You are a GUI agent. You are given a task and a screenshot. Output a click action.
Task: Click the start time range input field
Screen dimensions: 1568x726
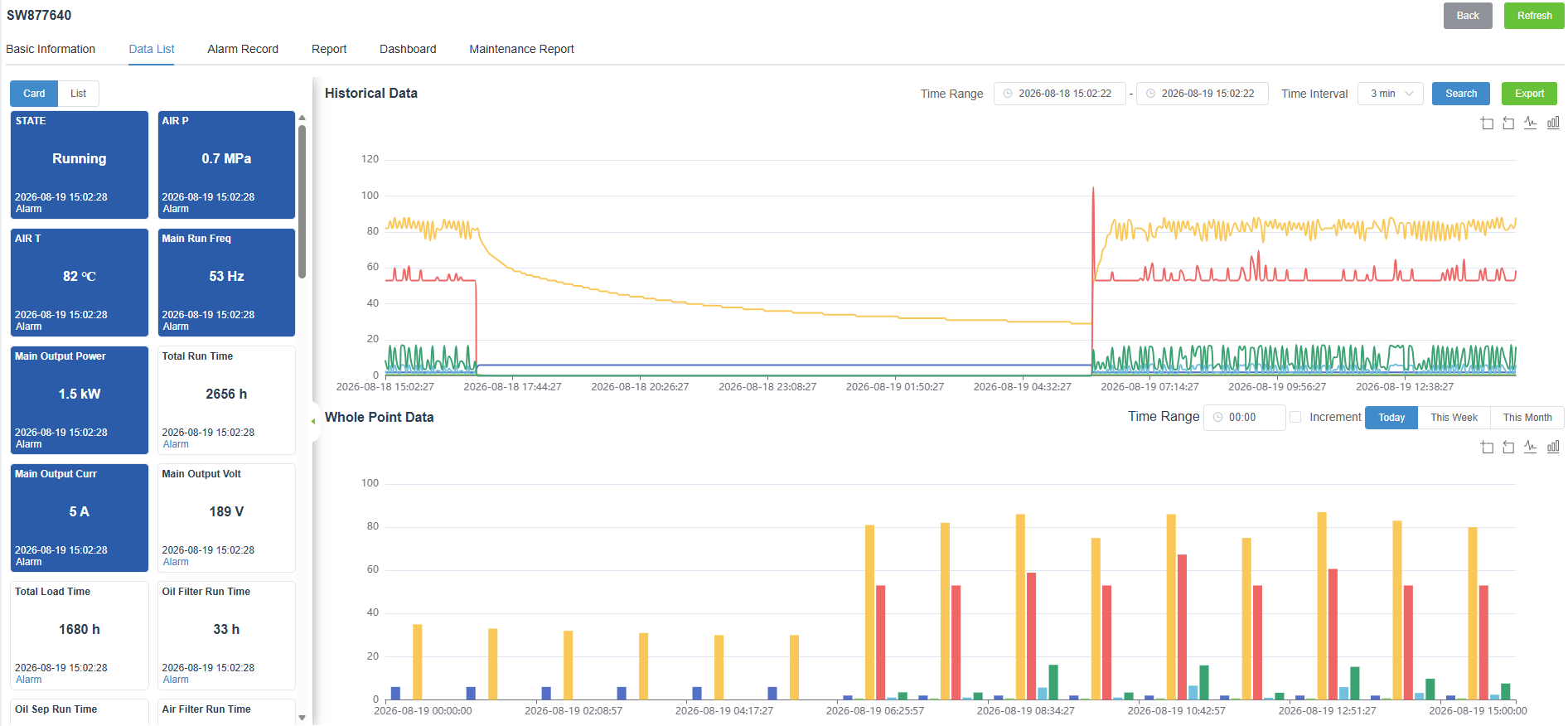[1059, 94]
